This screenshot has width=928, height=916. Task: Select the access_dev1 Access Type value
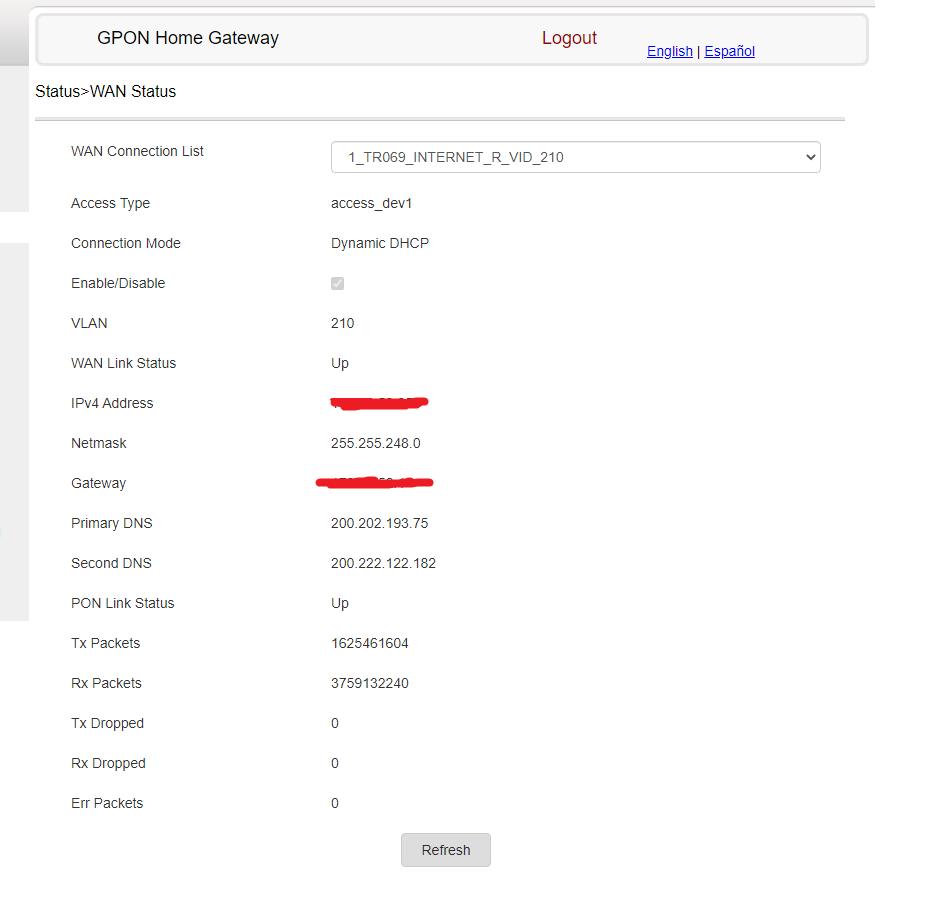[371, 203]
